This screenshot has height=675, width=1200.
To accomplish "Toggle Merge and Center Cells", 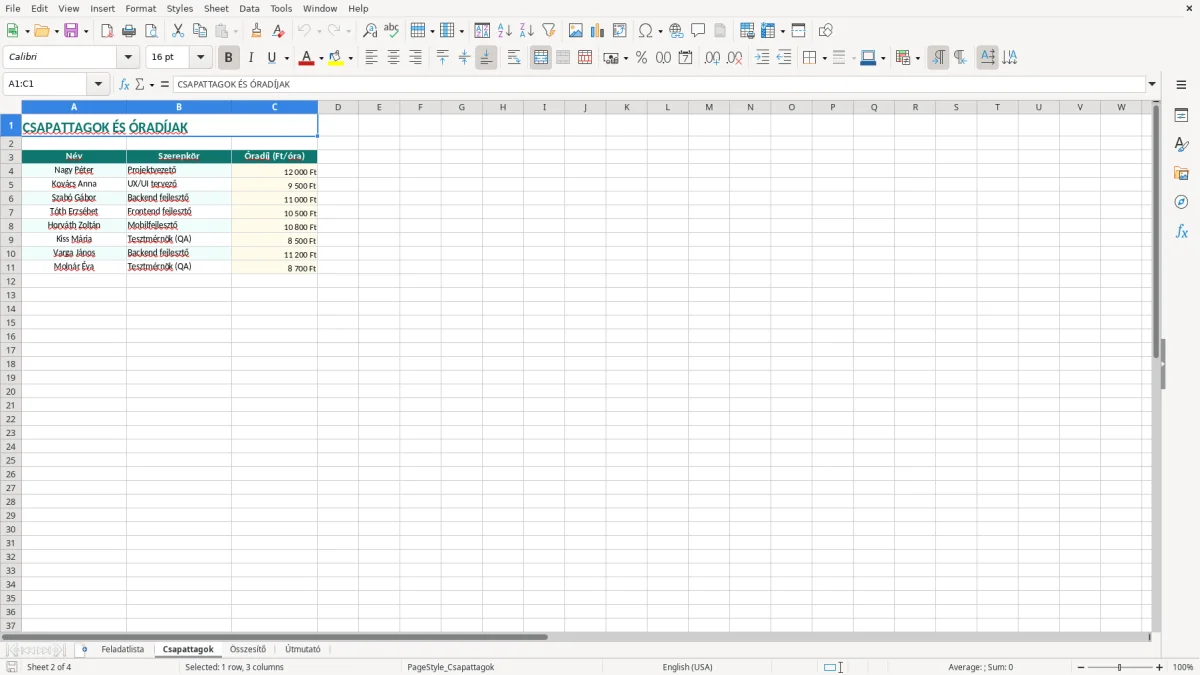I will click(541, 58).
